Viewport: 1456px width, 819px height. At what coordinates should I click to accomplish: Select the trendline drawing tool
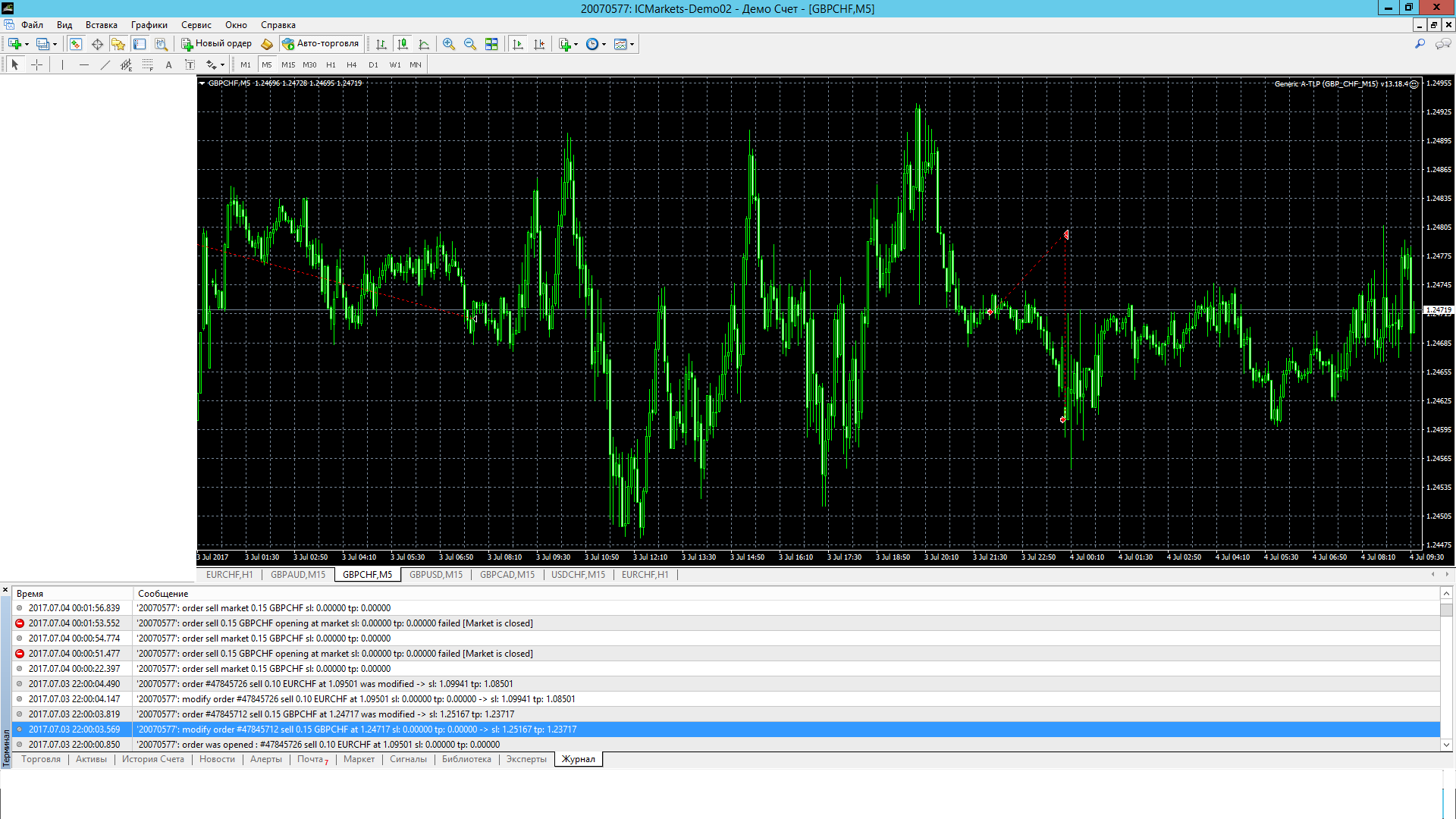click(105, 65)
